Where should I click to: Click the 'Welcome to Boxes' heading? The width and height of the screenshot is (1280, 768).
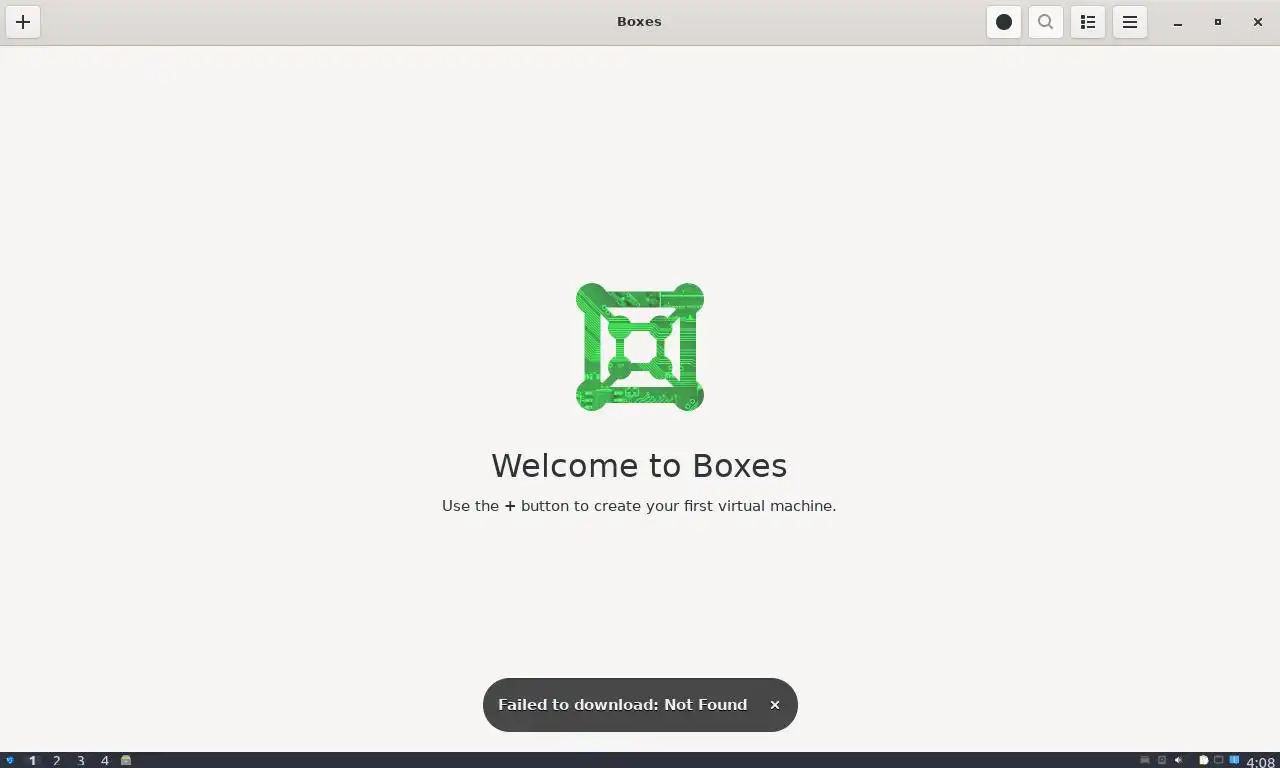[x=639, y=466]
